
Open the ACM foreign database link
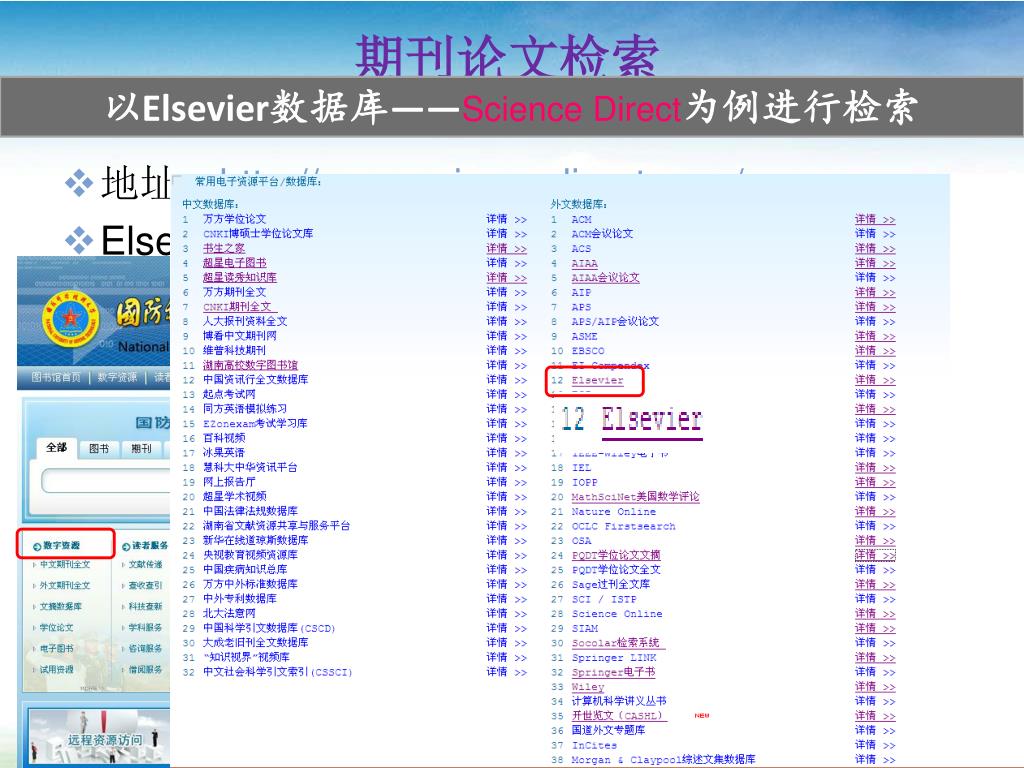coord(582,219)
